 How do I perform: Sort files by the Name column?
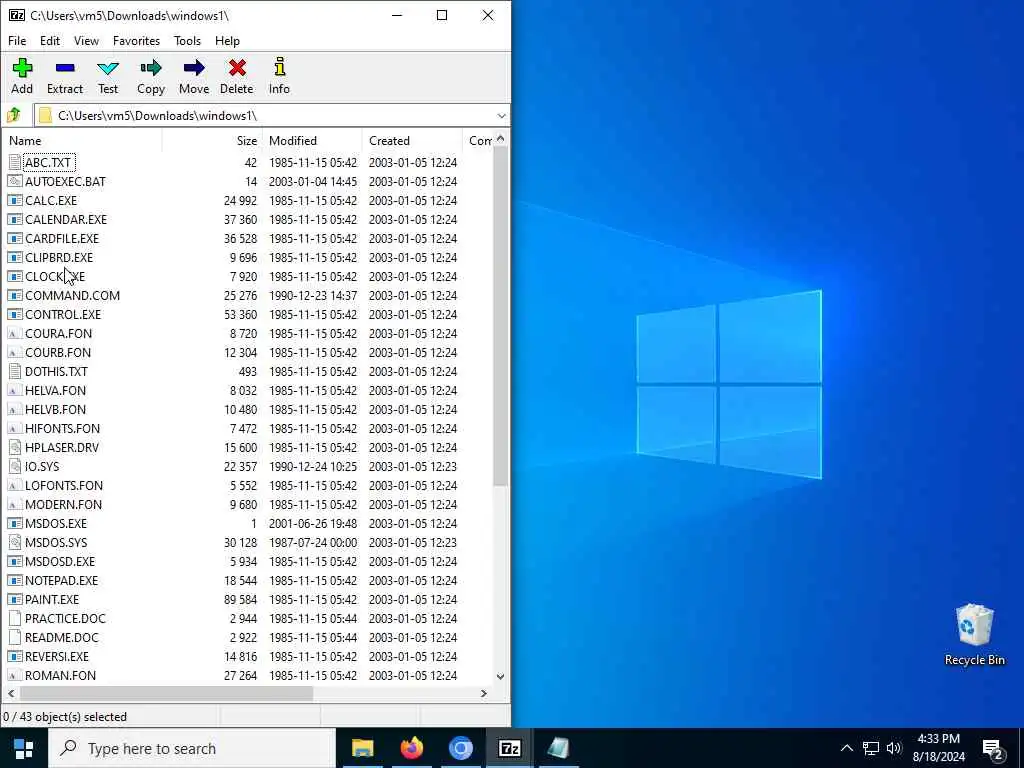(82, 140)
